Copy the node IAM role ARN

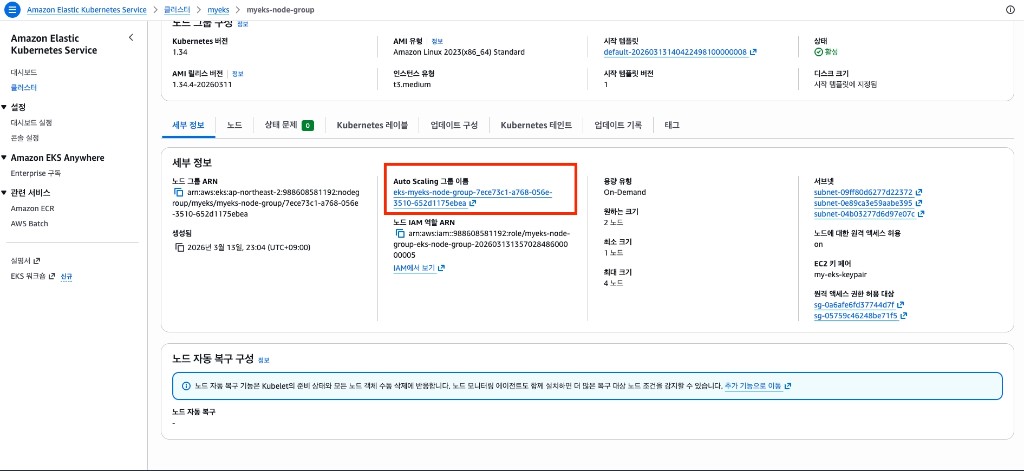pos(398,232)
